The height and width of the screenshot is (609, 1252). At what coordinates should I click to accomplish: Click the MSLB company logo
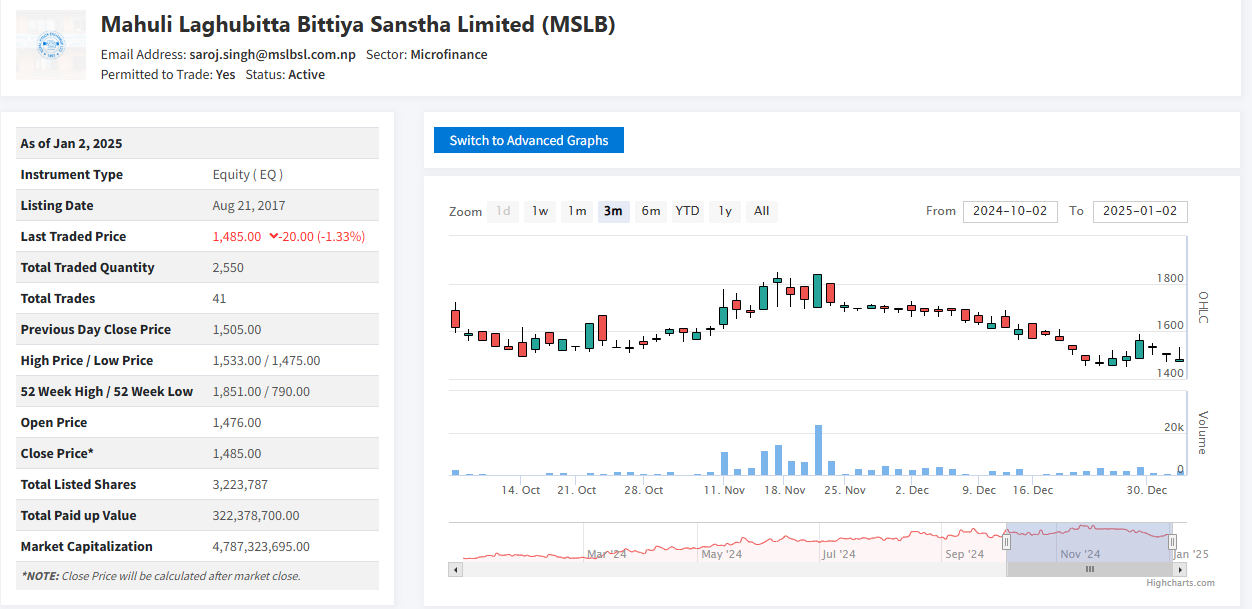[x=51, y=45]
